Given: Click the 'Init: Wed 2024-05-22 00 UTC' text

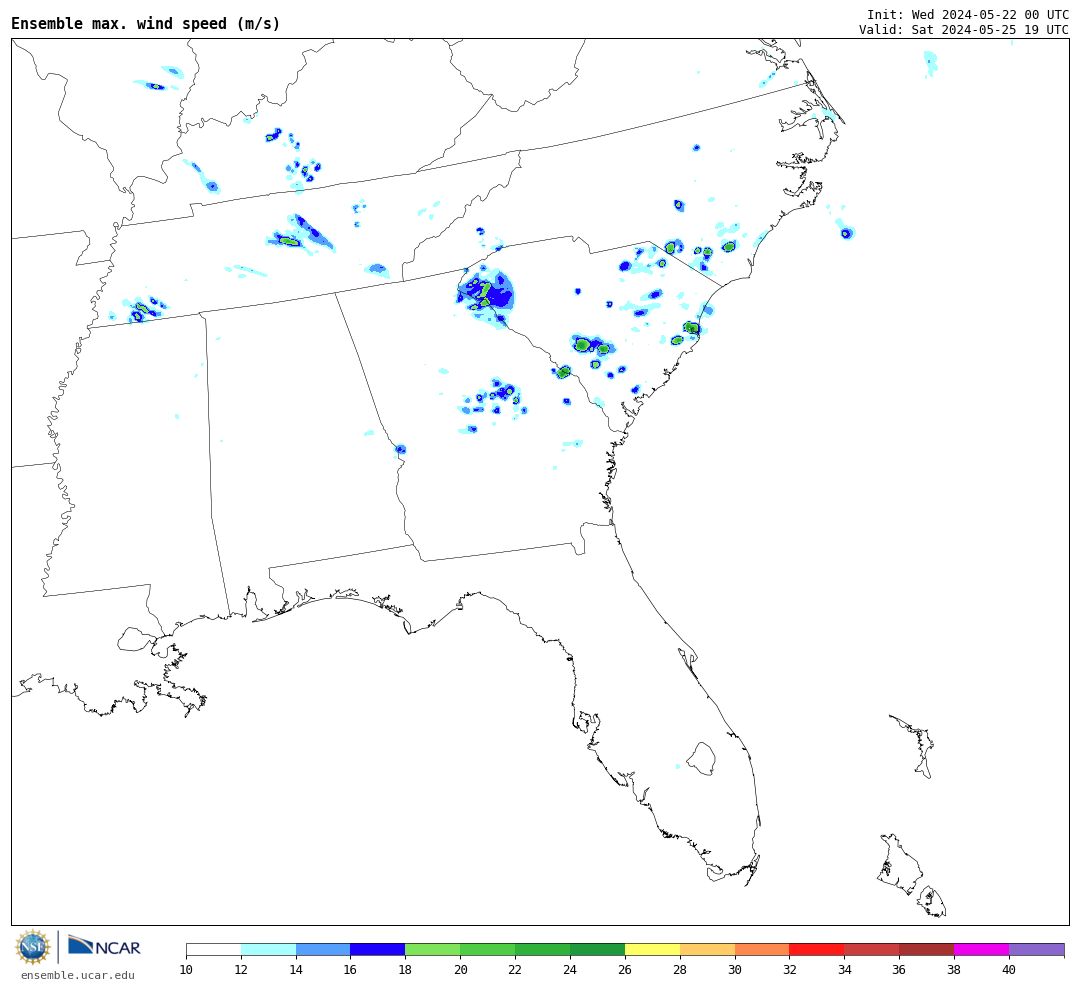Looking at the screenshot, I should pyautogui.click(x=968, y=14).
